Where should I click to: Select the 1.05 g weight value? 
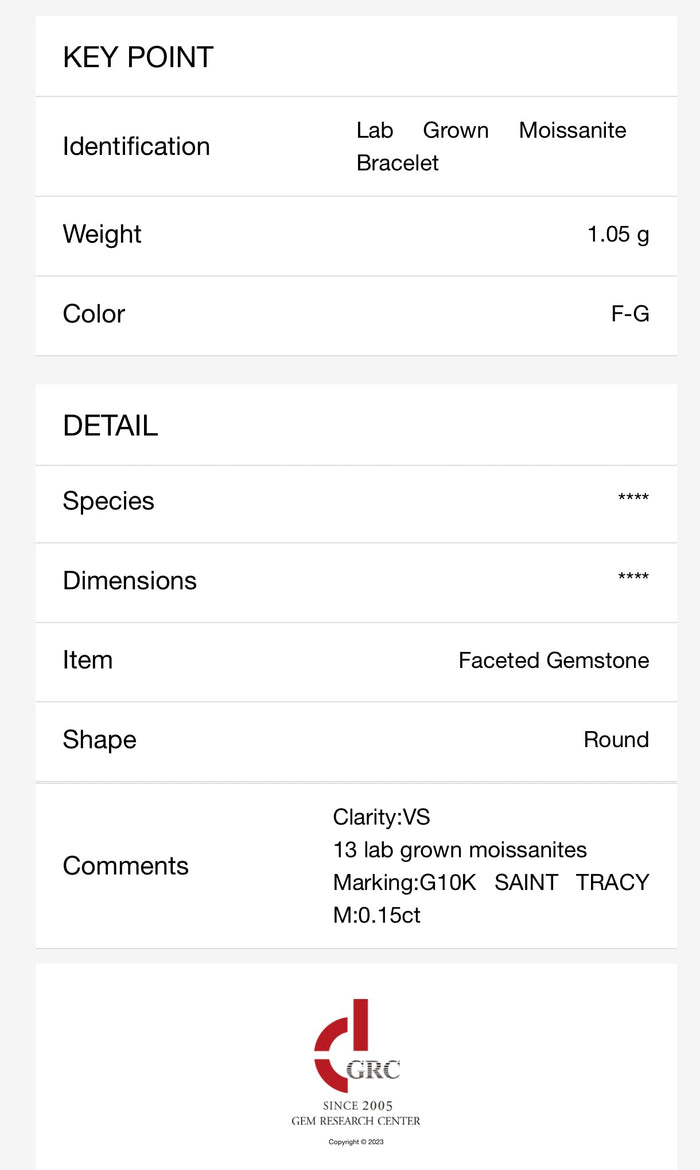coord(618,234)
